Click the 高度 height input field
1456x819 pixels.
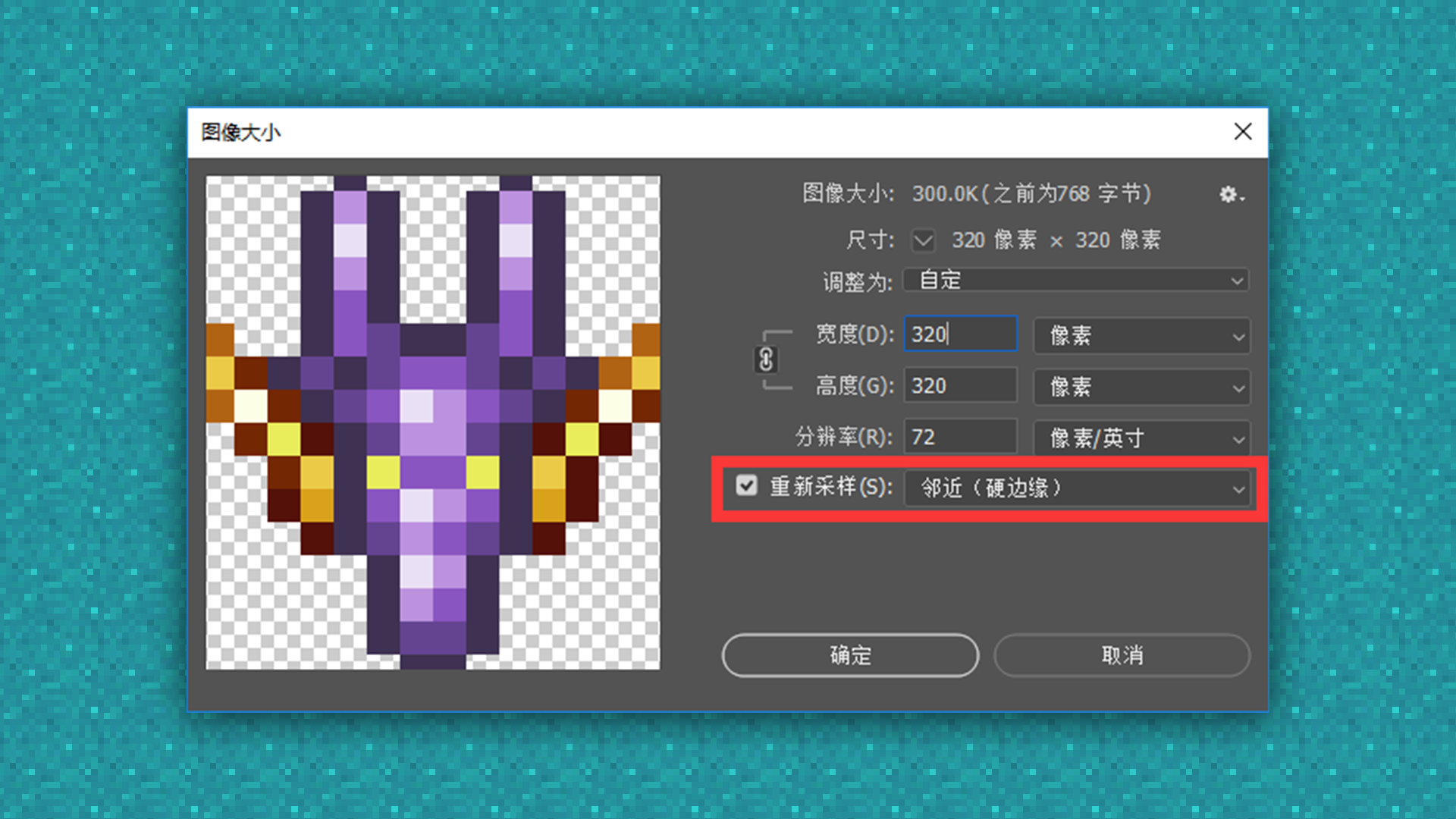click(x=960, y=386)
